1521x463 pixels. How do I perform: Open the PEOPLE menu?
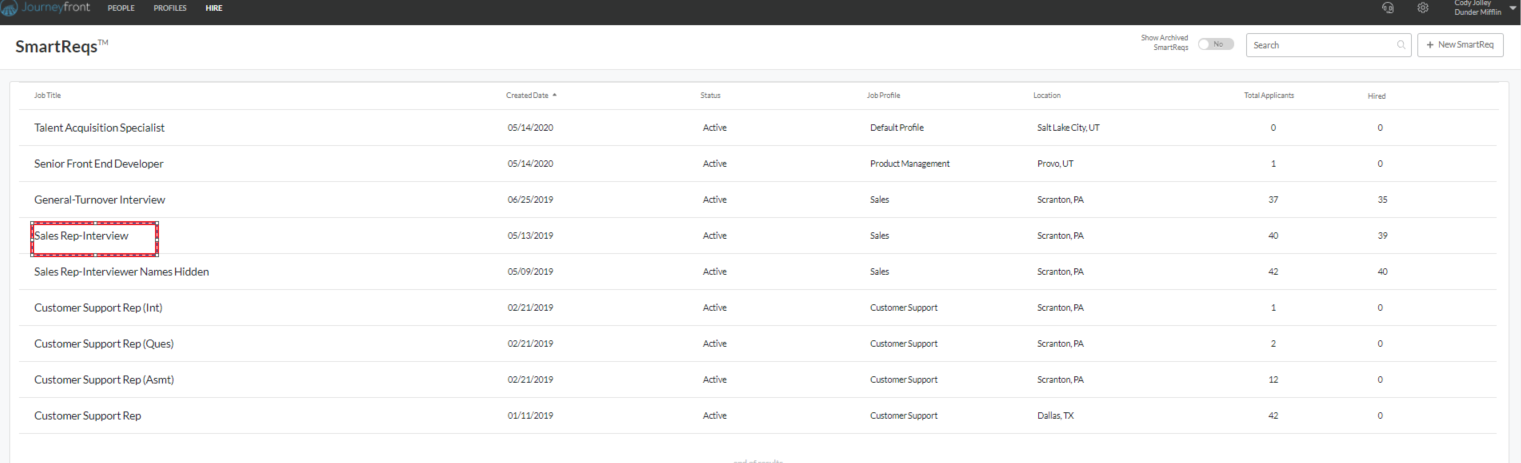tap(121, 8)
